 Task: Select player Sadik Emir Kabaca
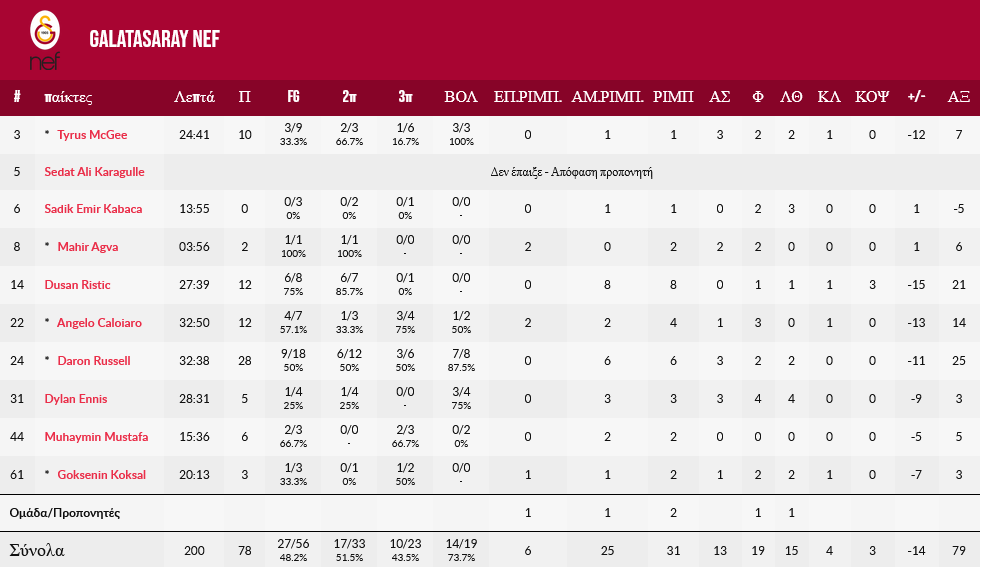click(93, 209)
